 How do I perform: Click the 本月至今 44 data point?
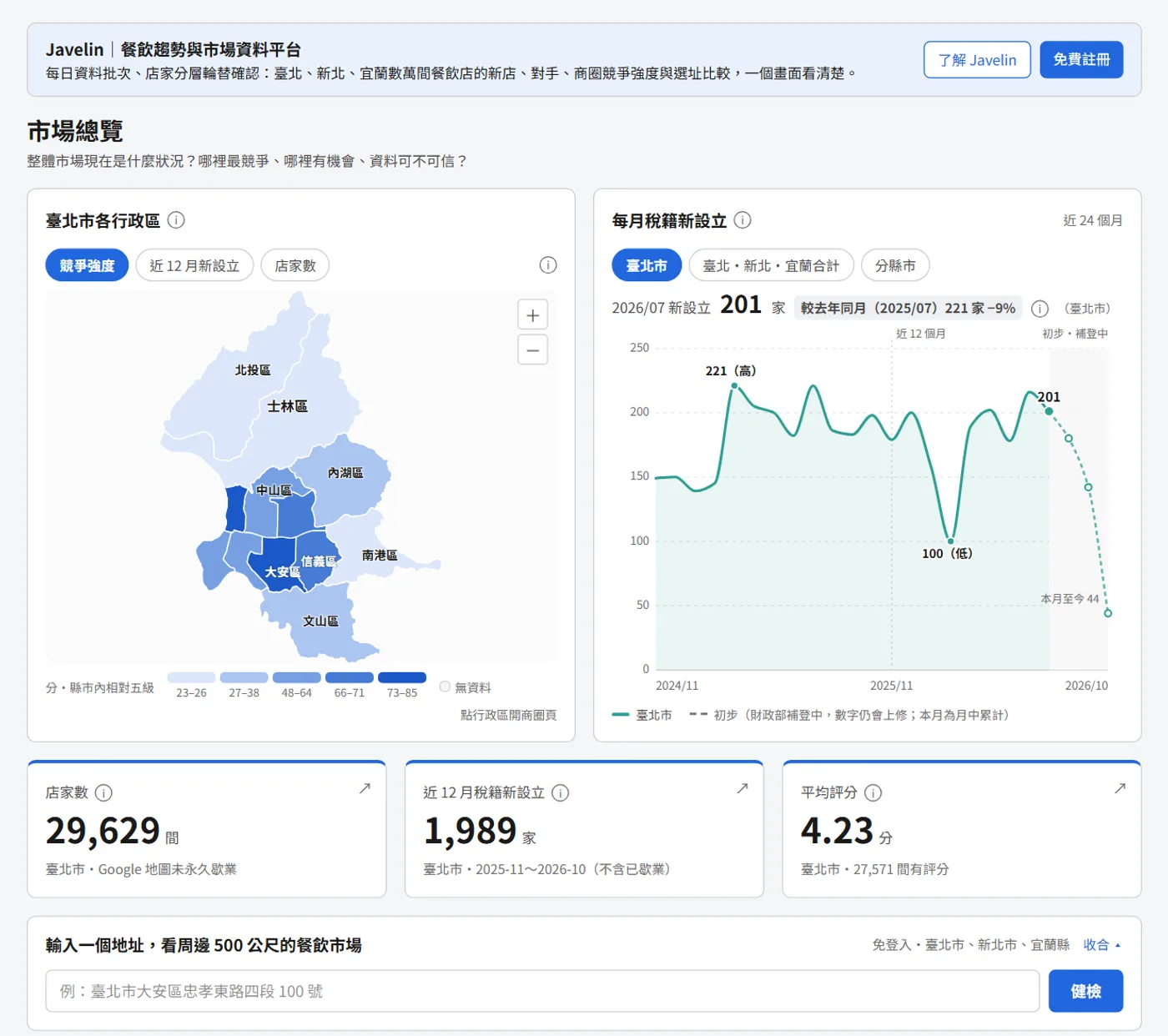pos(1108,613)
